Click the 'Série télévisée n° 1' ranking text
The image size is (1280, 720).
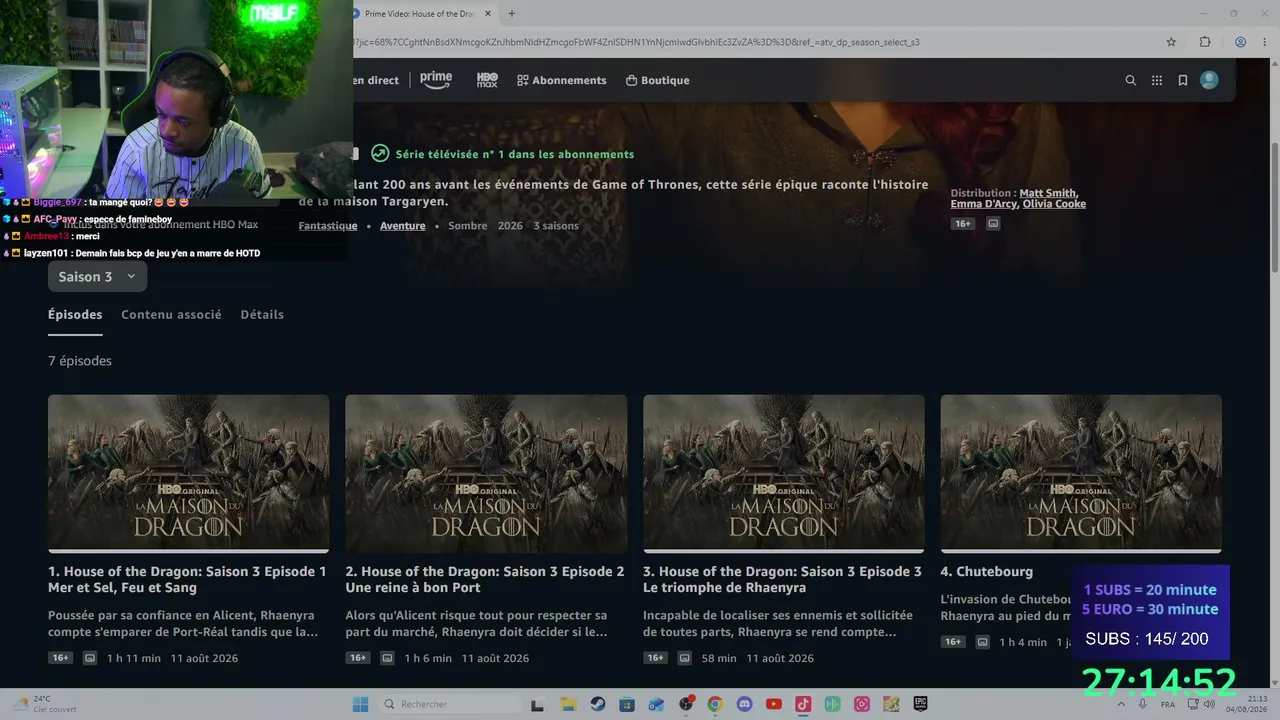click(515, 154)
